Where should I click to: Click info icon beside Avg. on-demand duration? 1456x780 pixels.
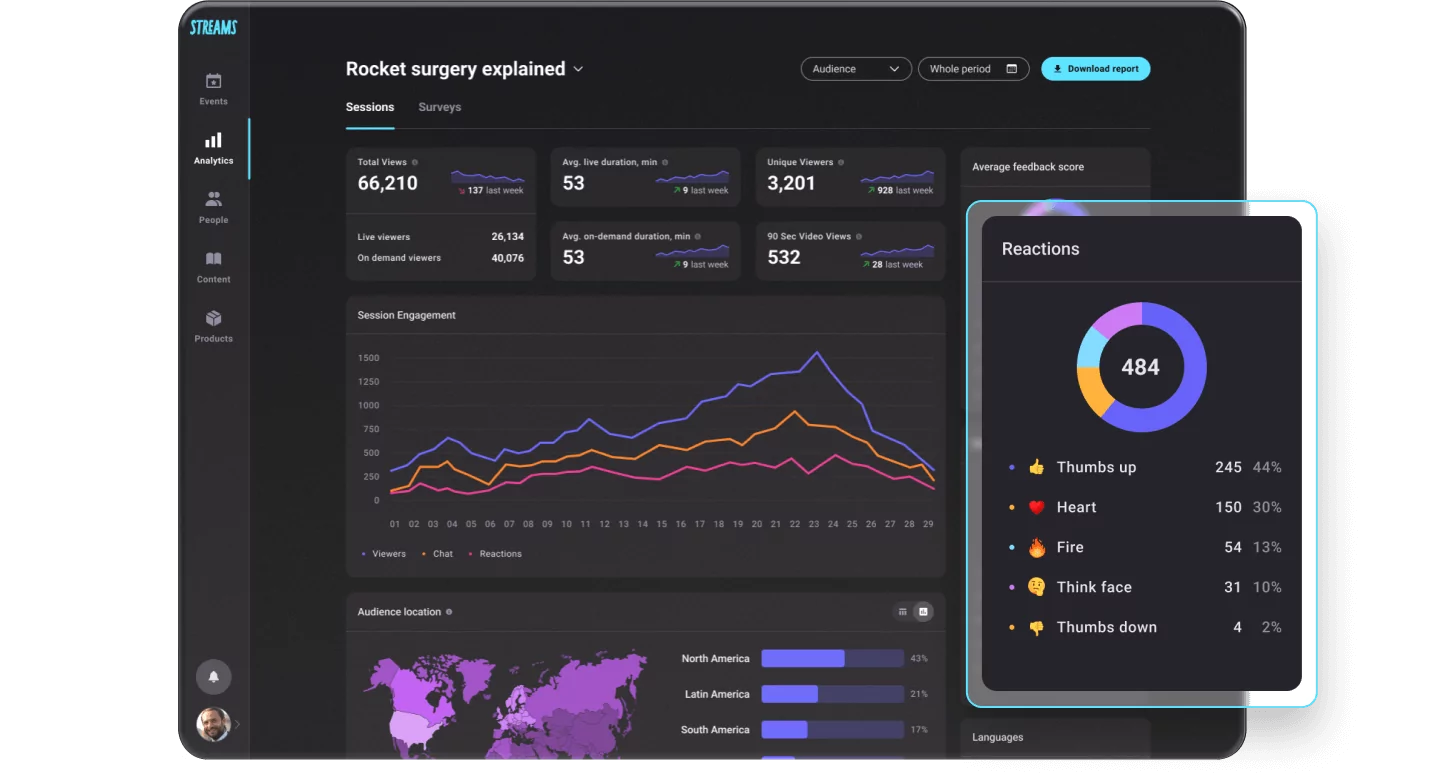(698, 237)
